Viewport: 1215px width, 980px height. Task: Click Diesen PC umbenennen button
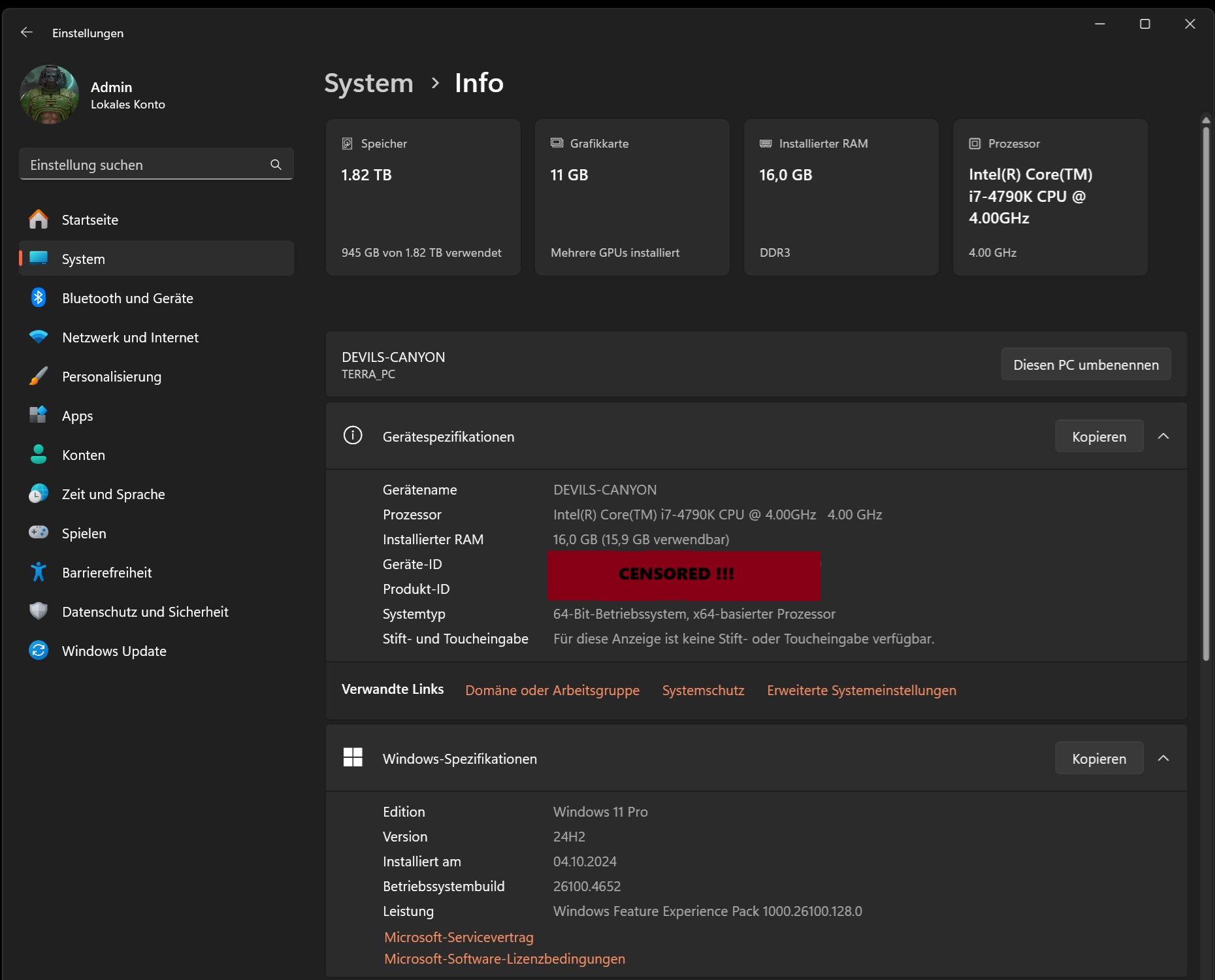[1086, 365]
